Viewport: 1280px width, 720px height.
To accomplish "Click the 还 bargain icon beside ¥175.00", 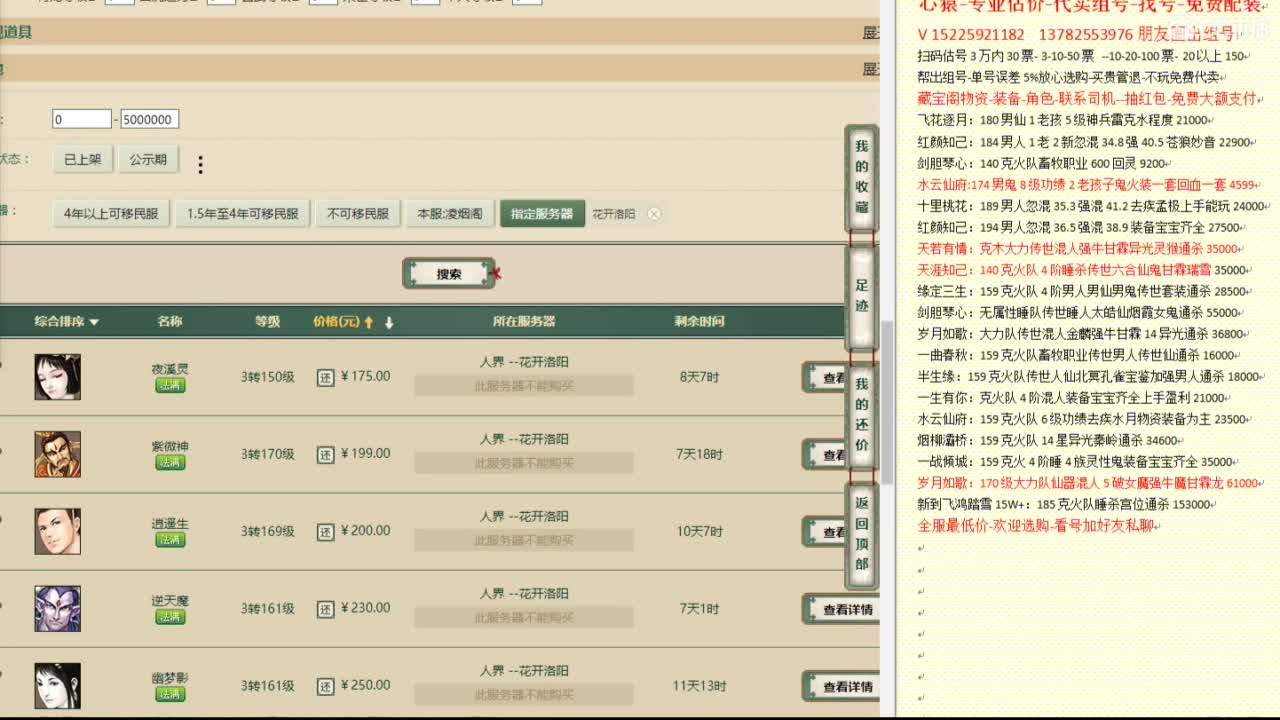I will [327, 377].
